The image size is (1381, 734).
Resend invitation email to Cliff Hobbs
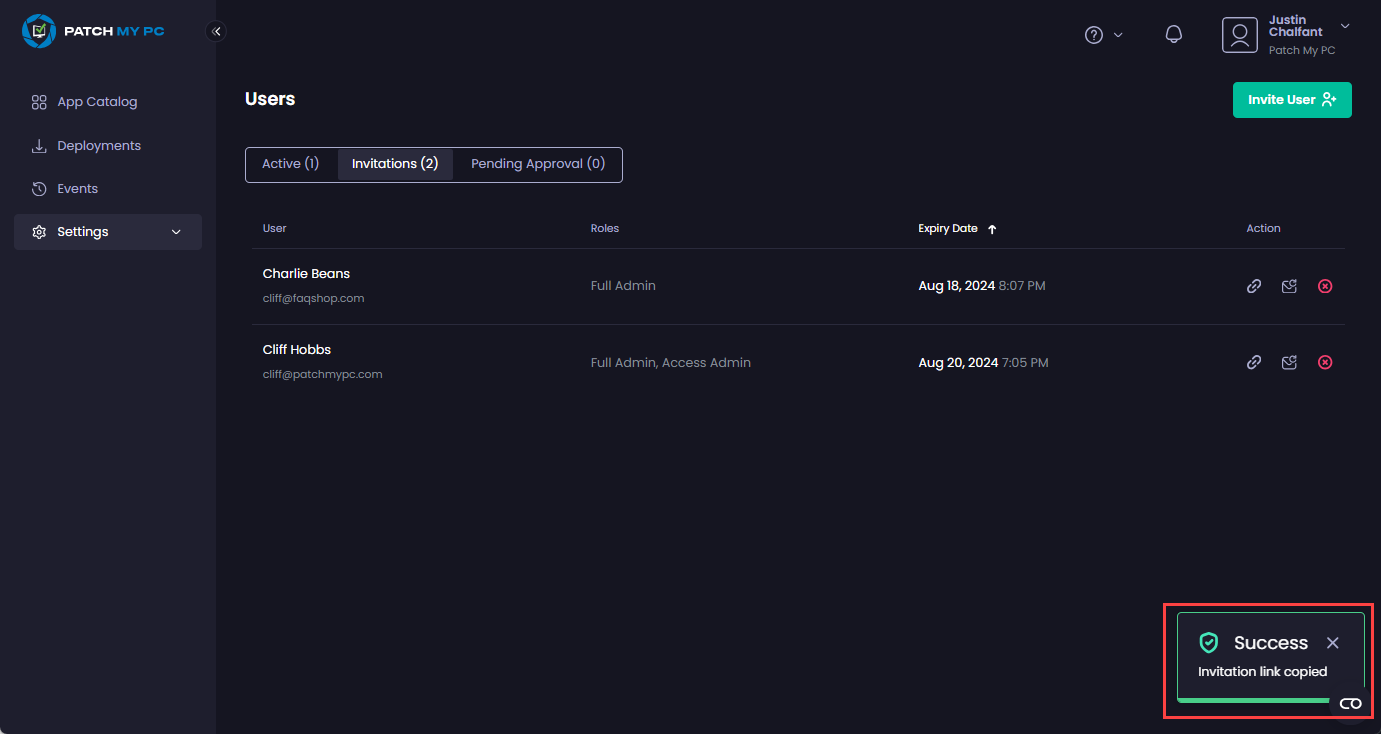point(1289,362)
